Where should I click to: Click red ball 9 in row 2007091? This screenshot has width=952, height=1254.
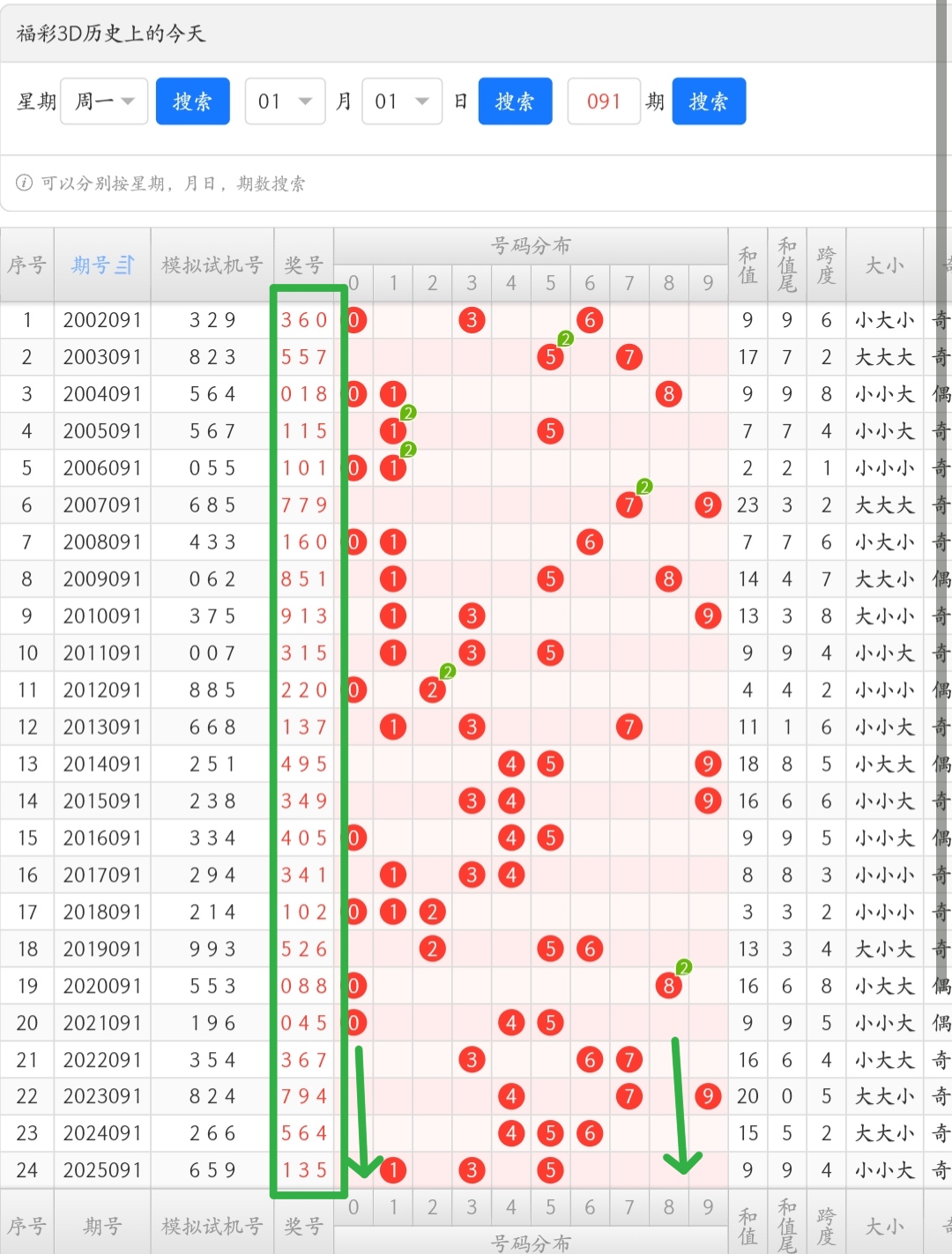click(708, 505)
